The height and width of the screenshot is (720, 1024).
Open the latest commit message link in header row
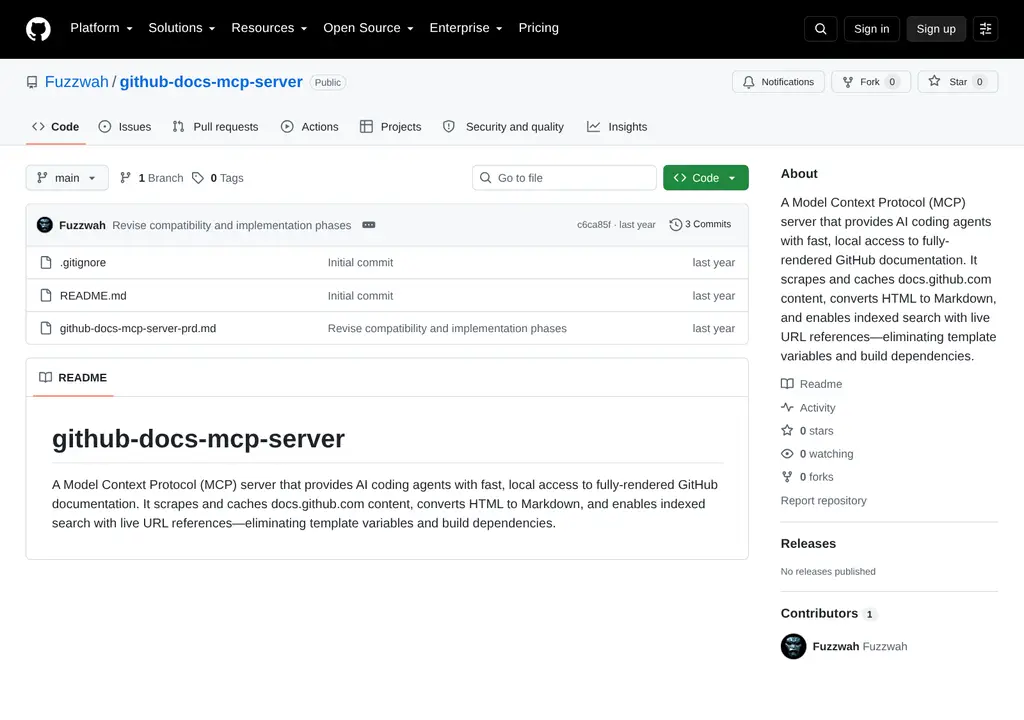(231, 225)
